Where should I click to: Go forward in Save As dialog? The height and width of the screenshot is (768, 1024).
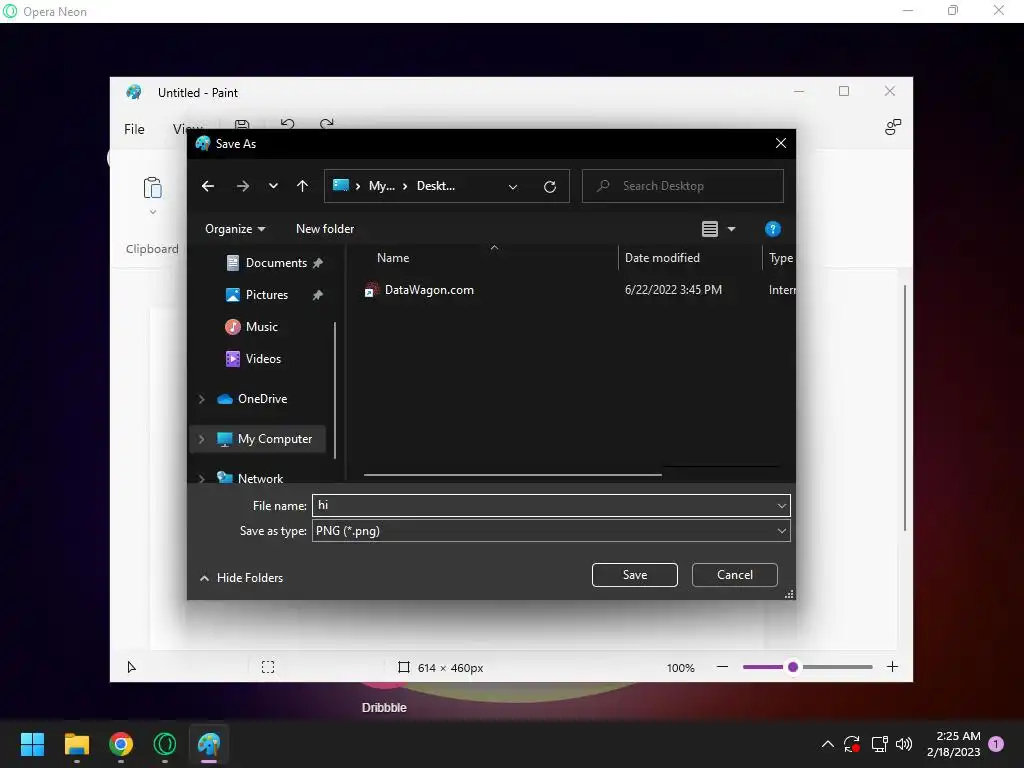tap(243, 186)
